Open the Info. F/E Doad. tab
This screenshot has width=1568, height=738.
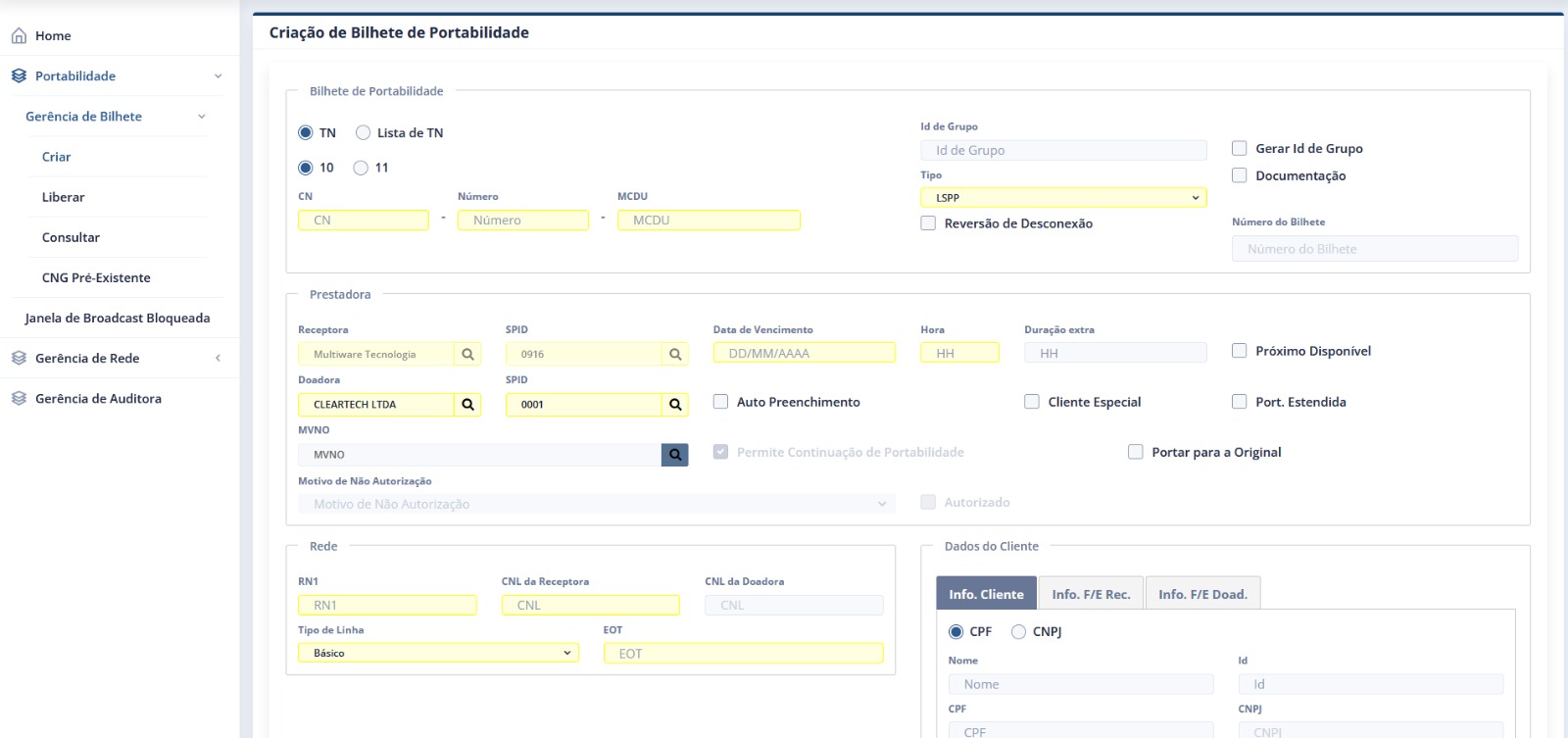tap(1202, 594)
